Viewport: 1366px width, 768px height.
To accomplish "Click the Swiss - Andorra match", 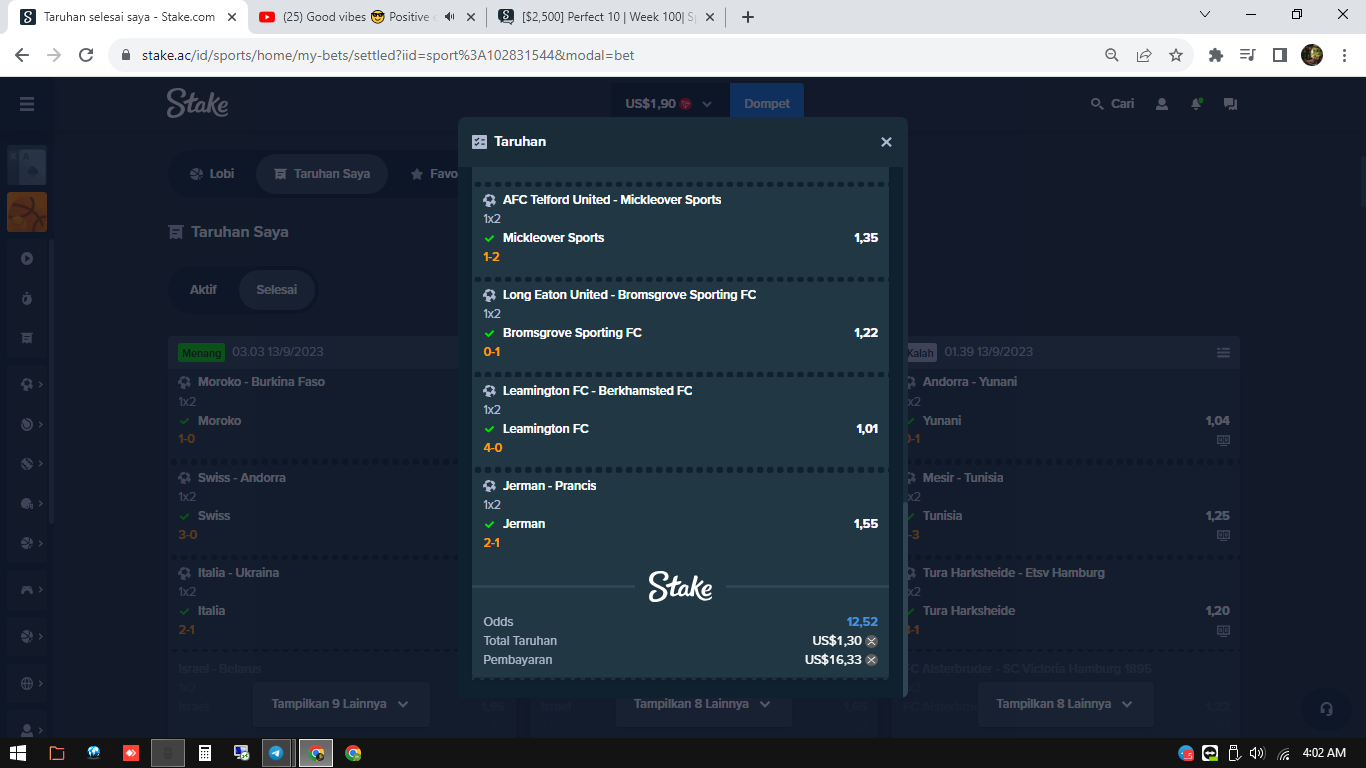I will pyautogui.click(x=242, y=478).
